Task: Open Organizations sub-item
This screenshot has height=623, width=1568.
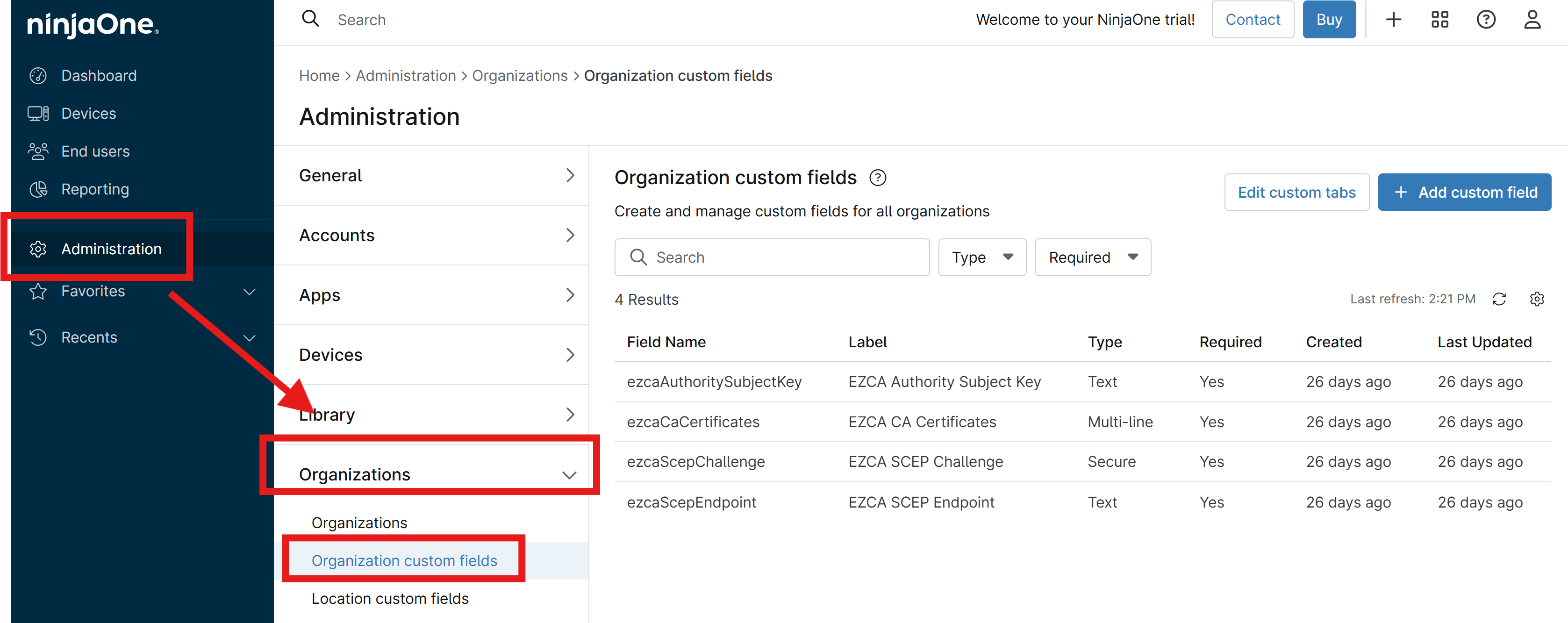Action: pos(359,523)
